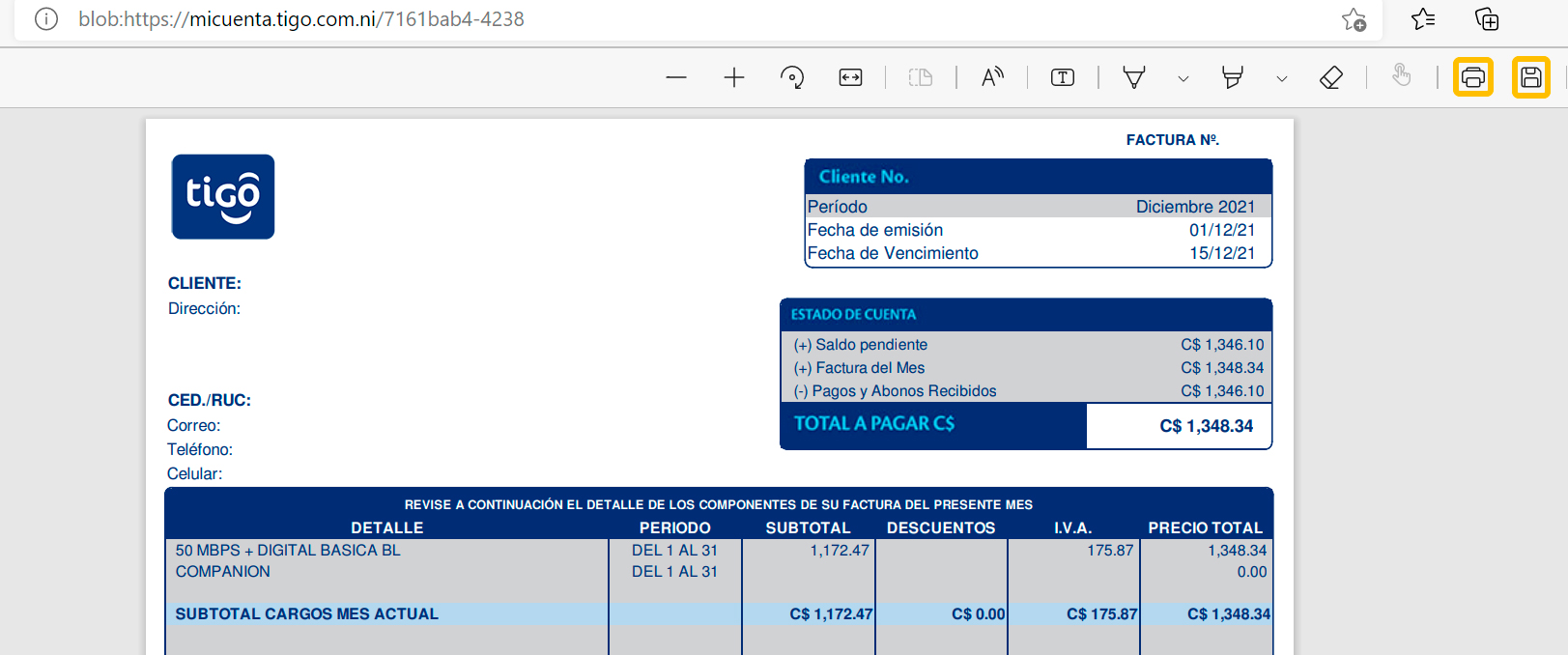Click the 'DETALLE' column header

[387, 528]
